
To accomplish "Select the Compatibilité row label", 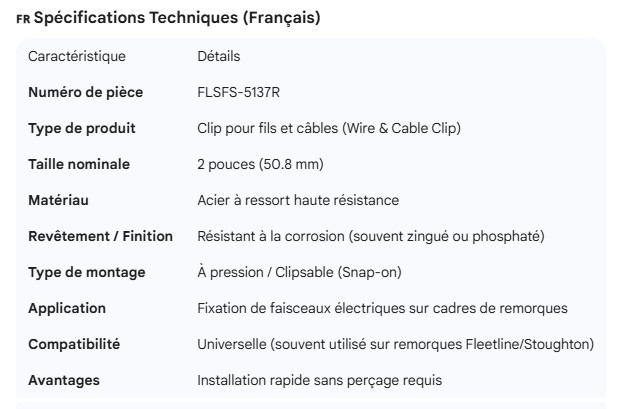I will [x=74, y=344].
